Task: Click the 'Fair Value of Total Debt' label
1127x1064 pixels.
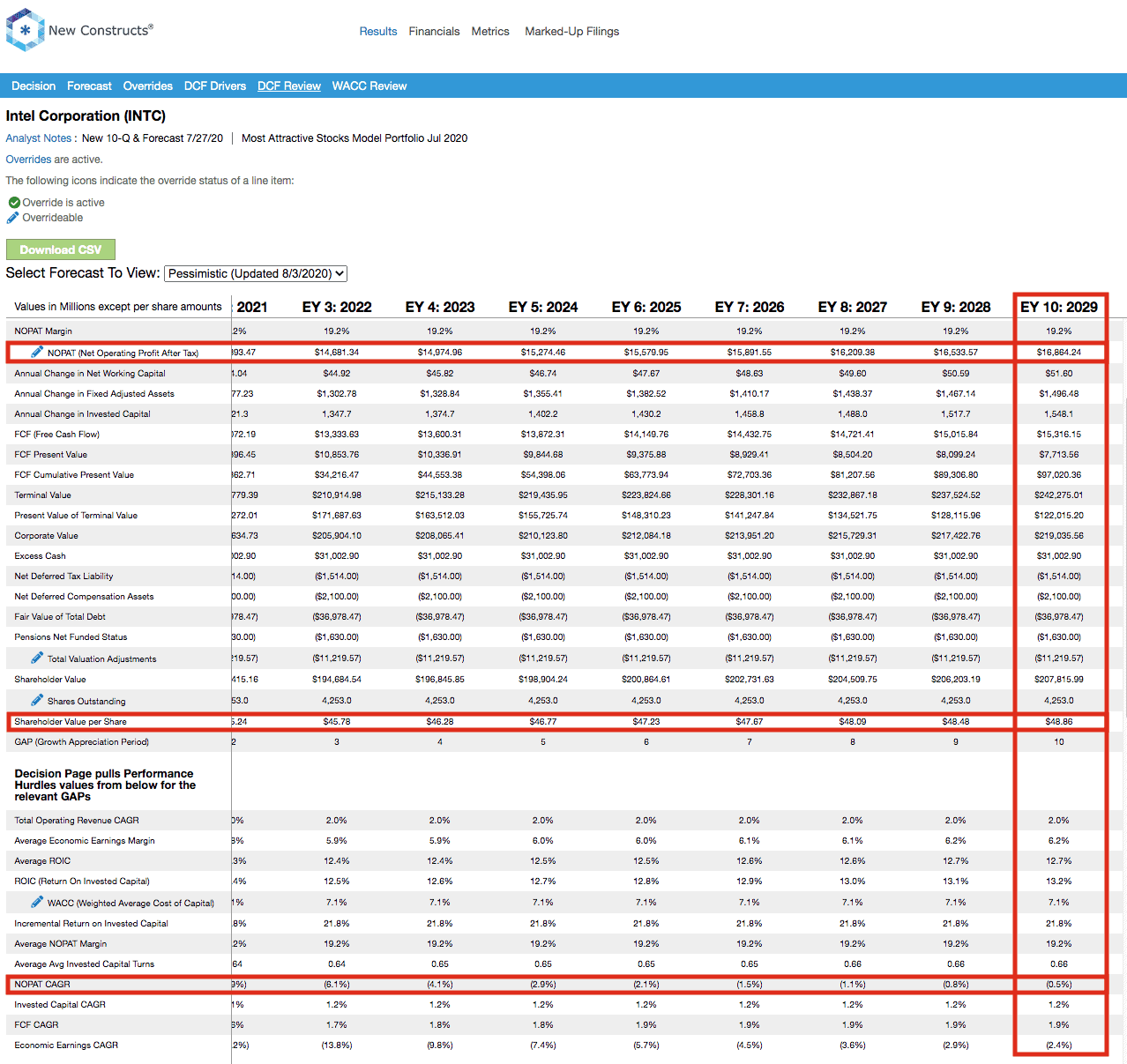Action: (60, 617)
